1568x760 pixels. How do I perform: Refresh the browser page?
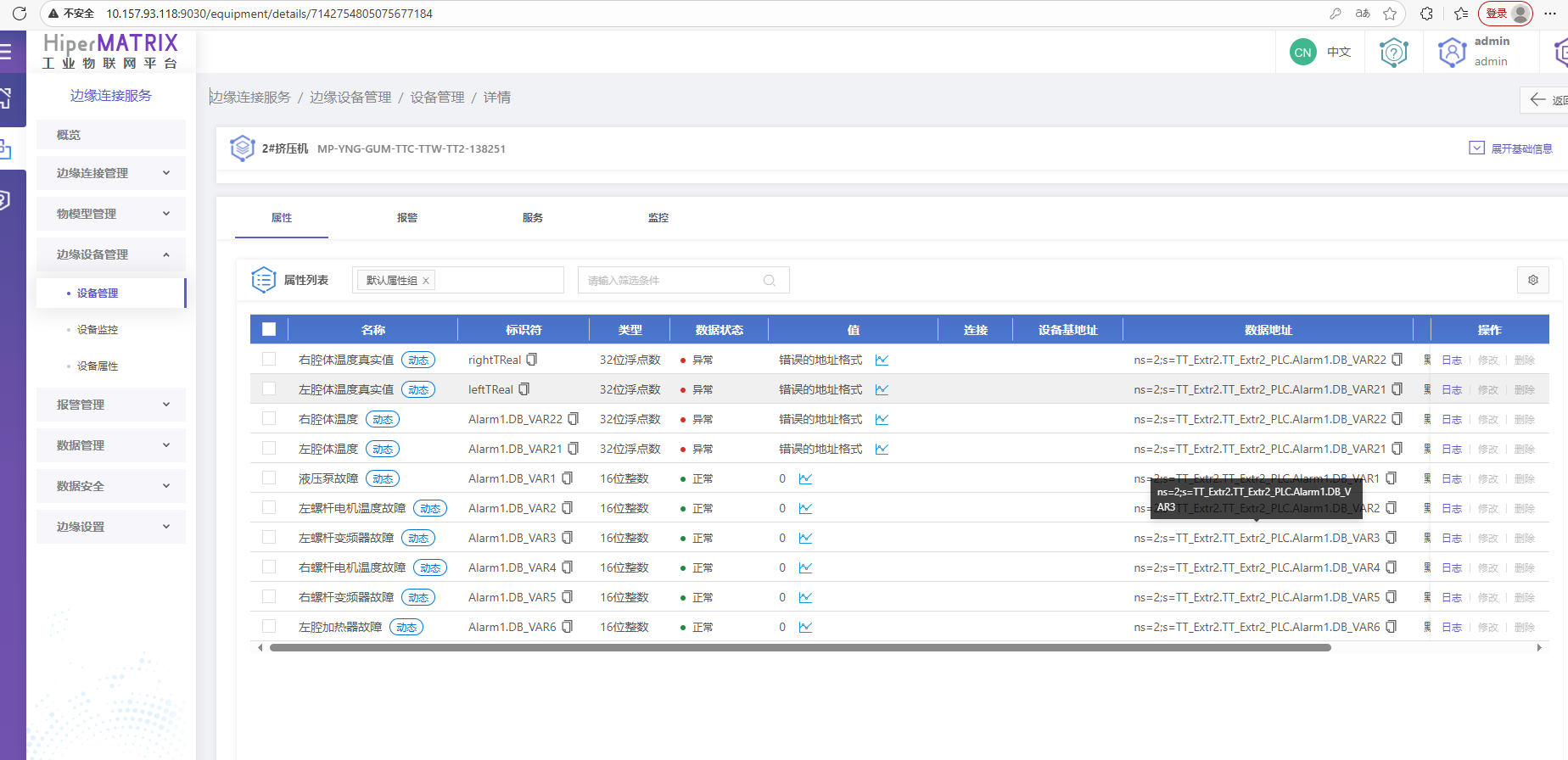(20, 14)
